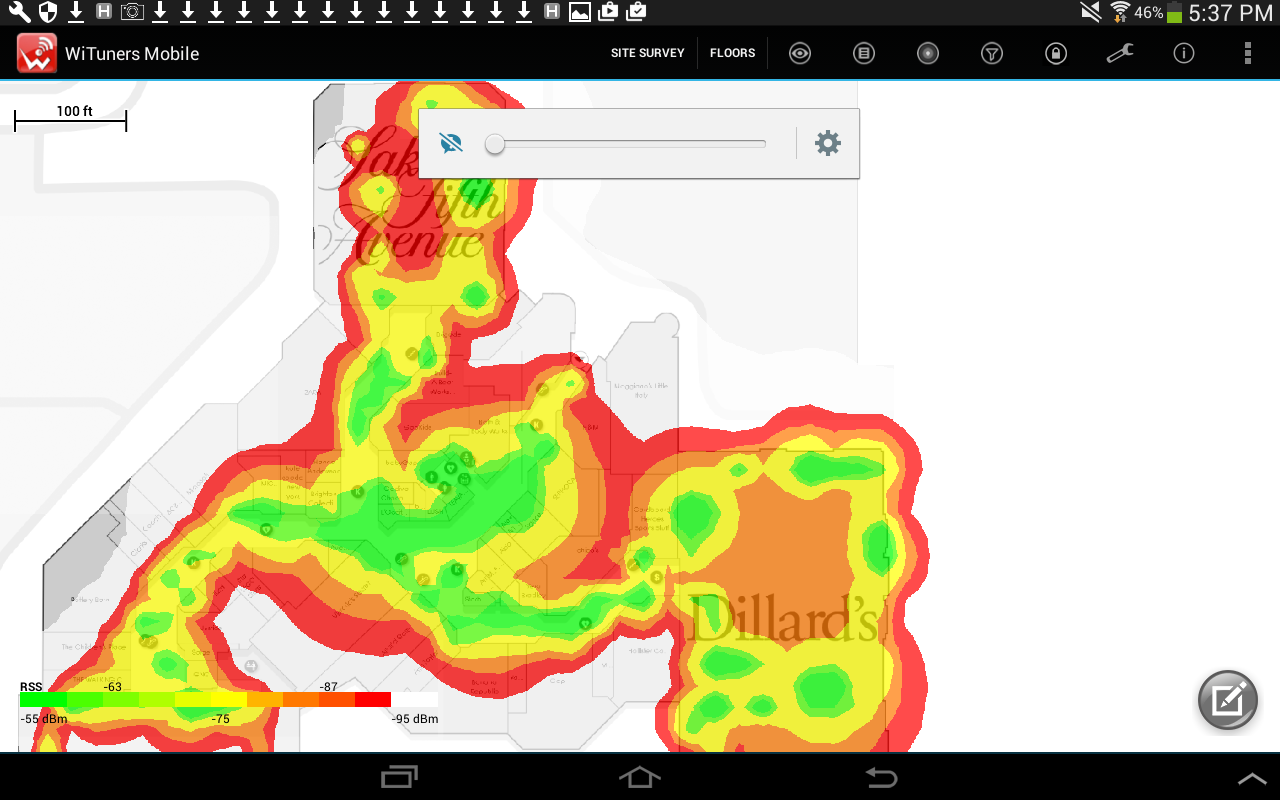Toggle the crossed-out eye heatmap visibility icon
This screenshot has width=1280, height=800.
click(x=451, y=143)
